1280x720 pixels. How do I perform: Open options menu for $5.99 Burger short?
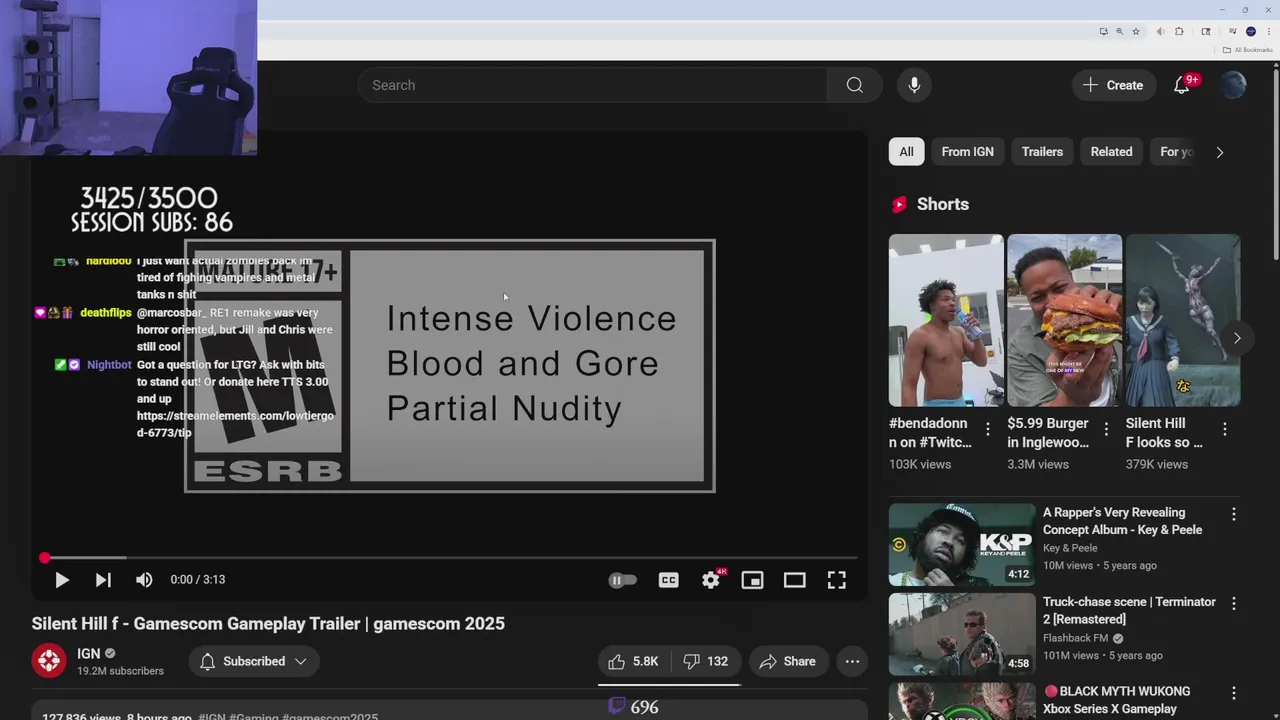point(1106,429)
